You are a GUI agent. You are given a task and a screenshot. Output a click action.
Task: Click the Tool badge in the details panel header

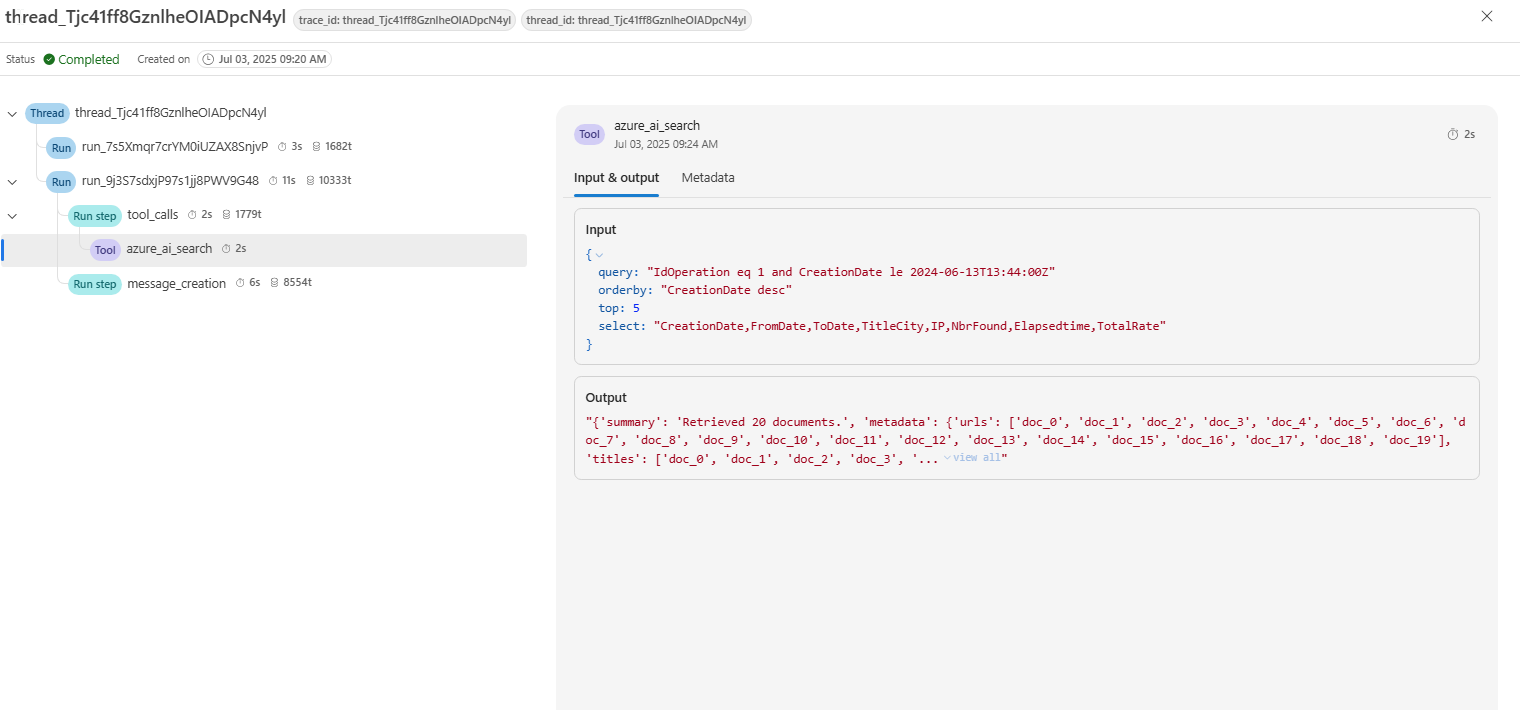pos(590,134)
